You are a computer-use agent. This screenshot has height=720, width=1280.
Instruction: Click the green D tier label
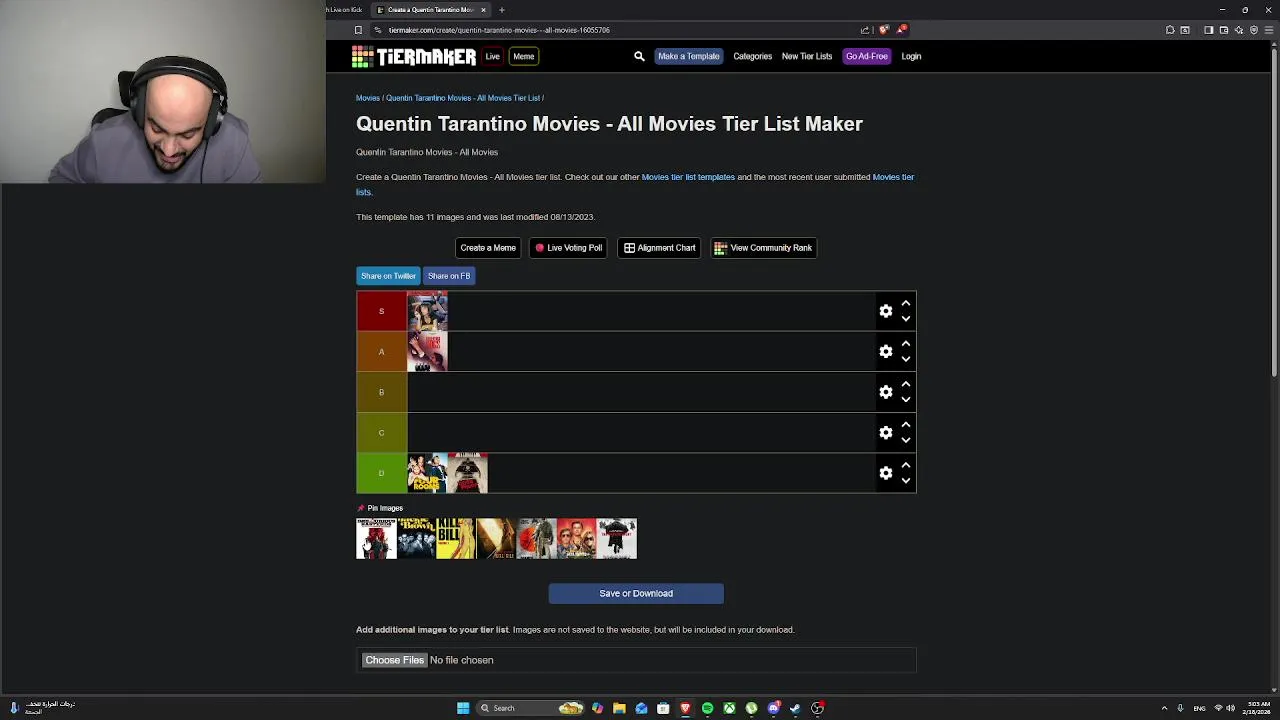[x=381, y=473]
